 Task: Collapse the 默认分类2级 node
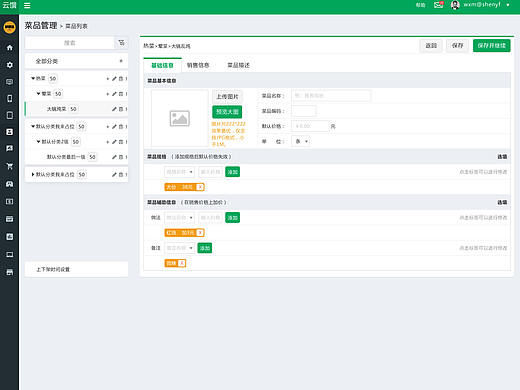(38, 142)
